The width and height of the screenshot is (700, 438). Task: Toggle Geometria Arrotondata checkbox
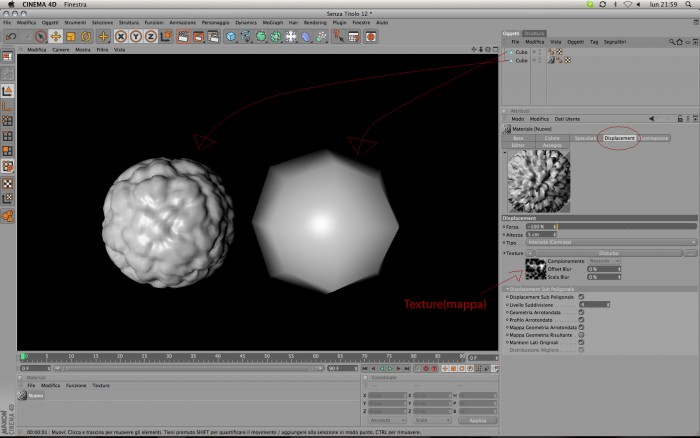tap(581, 312)
